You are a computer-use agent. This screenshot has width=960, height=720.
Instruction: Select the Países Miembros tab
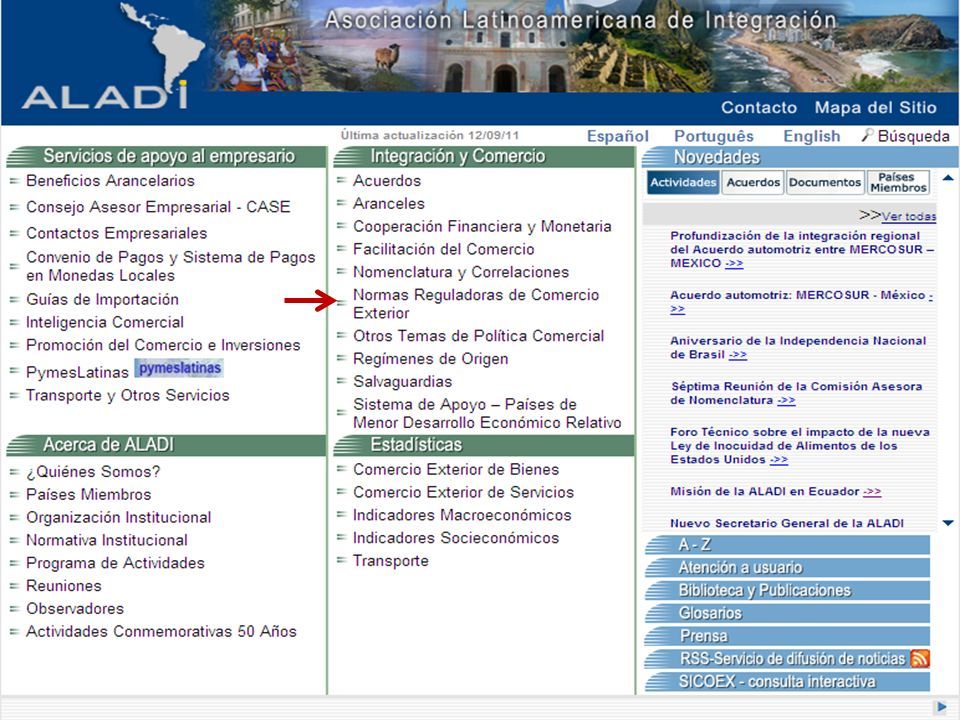(898, 182)
